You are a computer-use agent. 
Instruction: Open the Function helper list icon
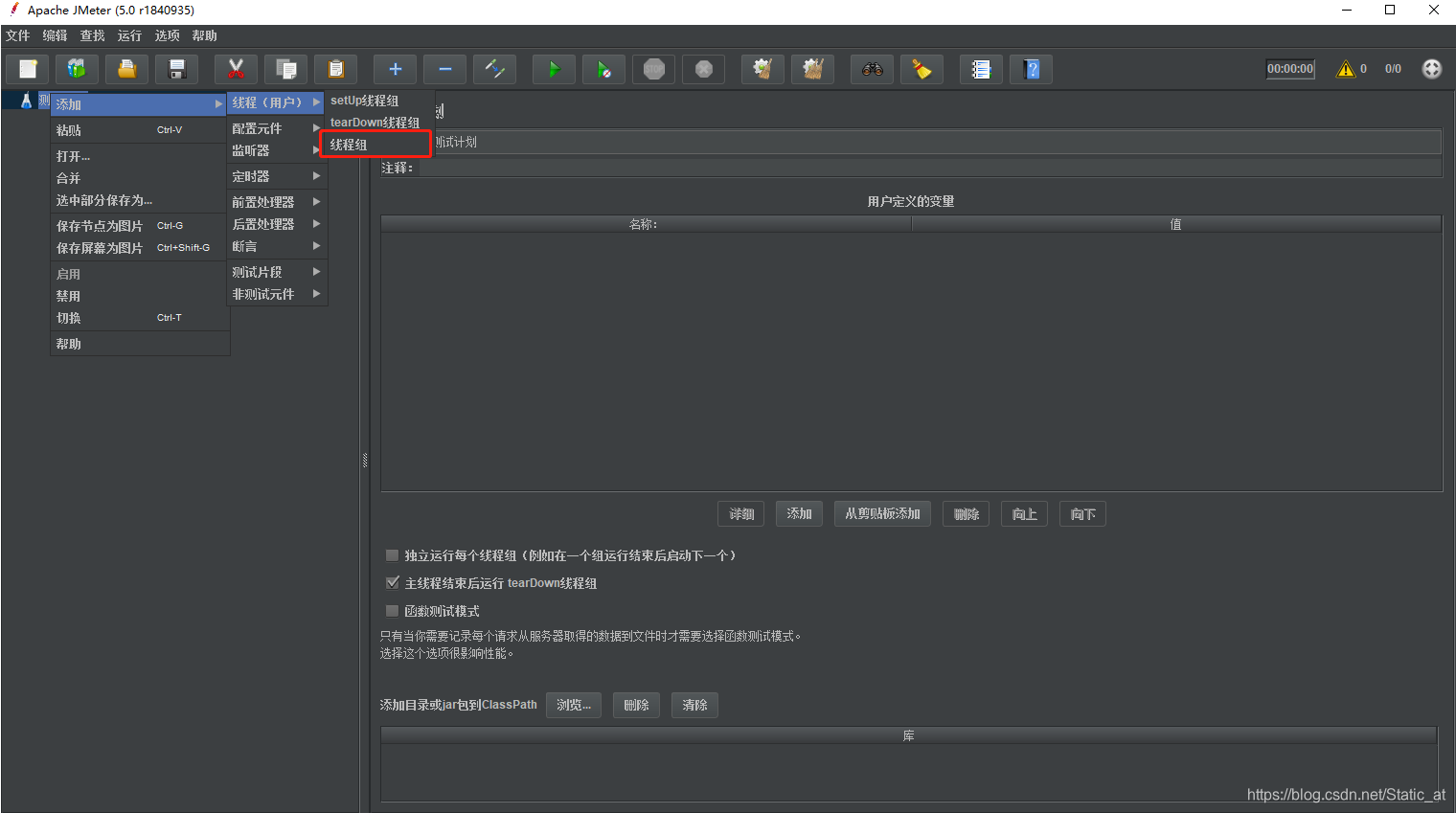pos(981,69)
